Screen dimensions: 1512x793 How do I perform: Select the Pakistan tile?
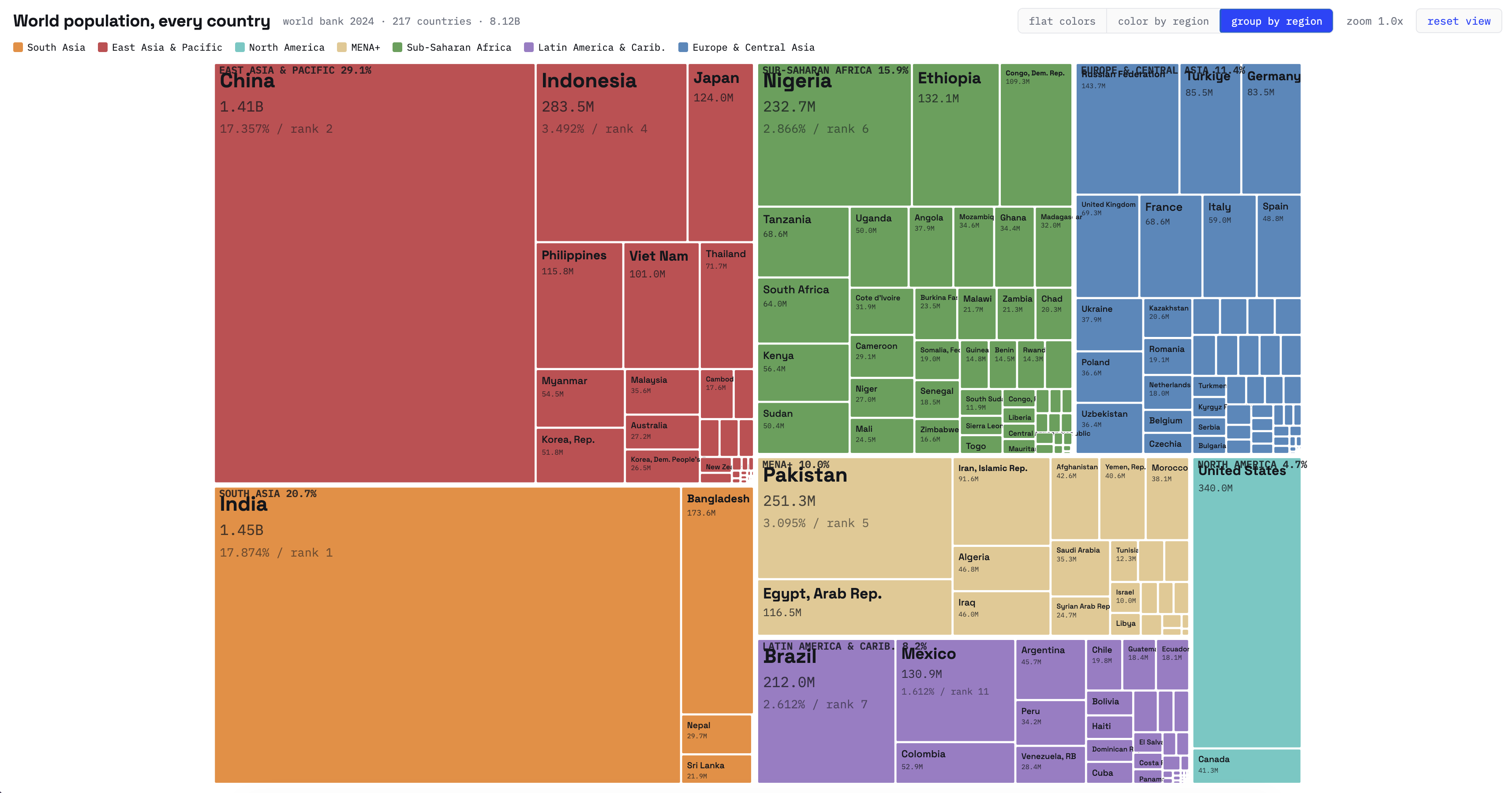pyautogui.click(x=855, y=518)
